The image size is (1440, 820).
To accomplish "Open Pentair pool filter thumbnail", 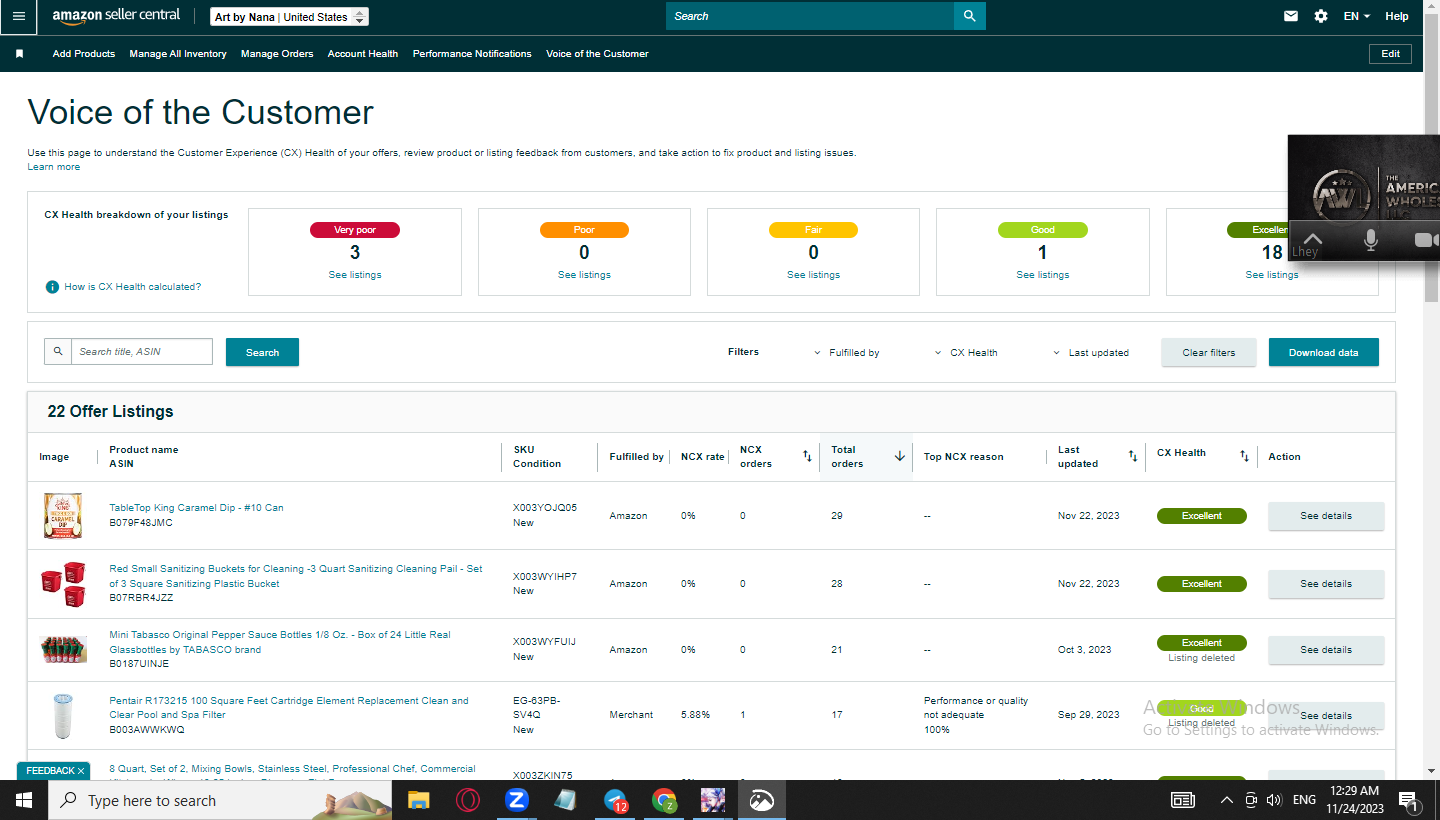I will click(62, 716).
